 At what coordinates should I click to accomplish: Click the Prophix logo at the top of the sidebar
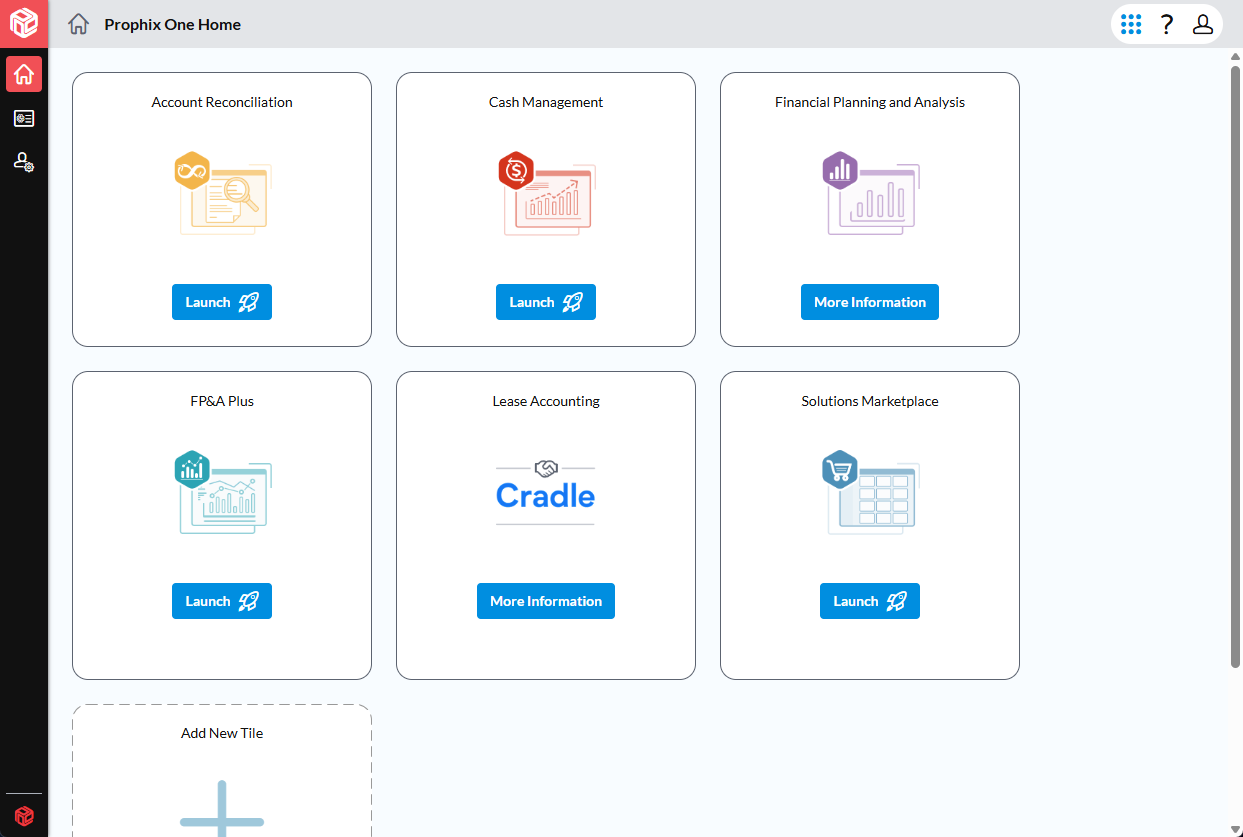pyautogui.click(x=24, y=23)
